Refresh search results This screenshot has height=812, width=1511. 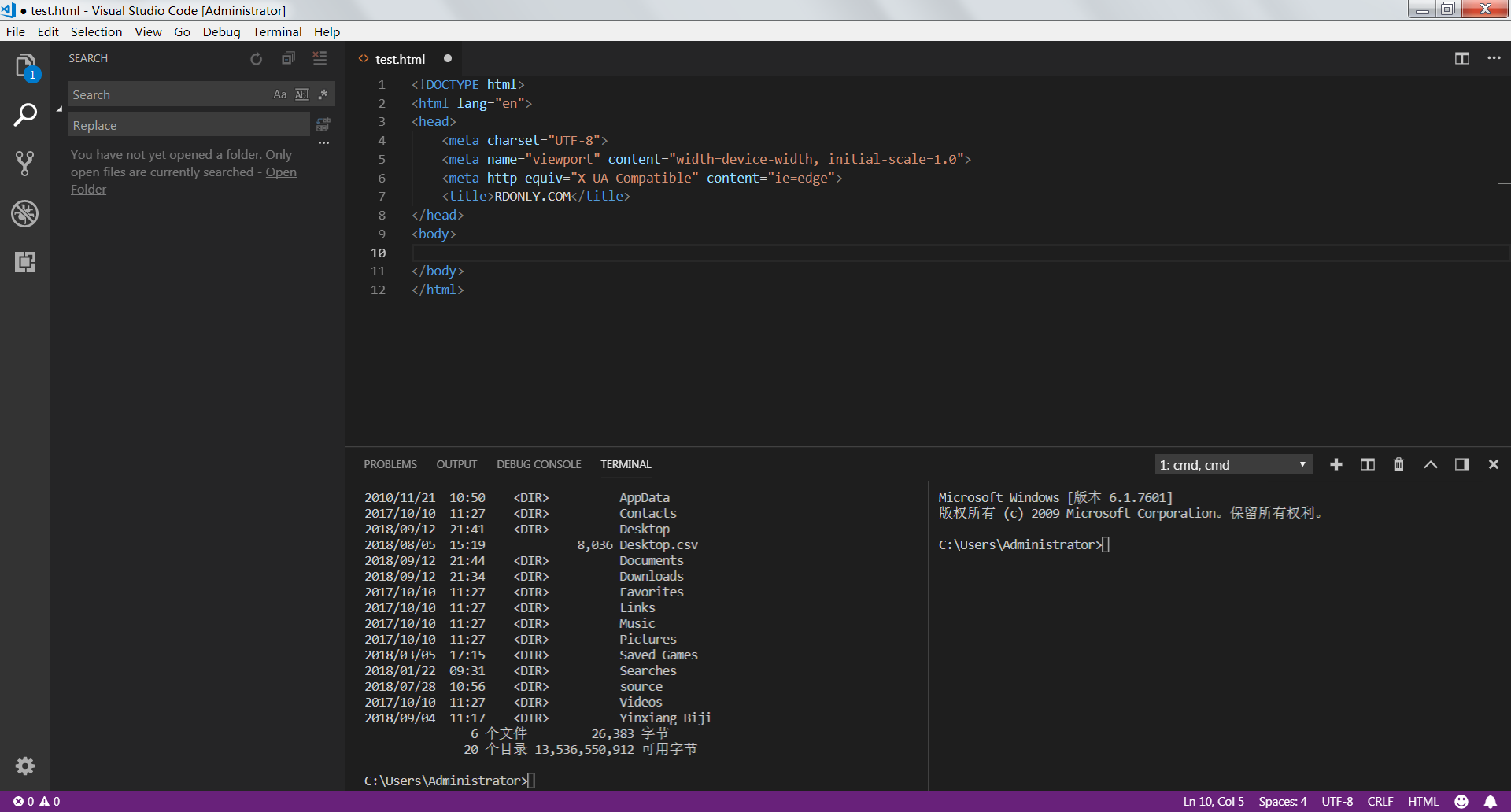(256, 59)
